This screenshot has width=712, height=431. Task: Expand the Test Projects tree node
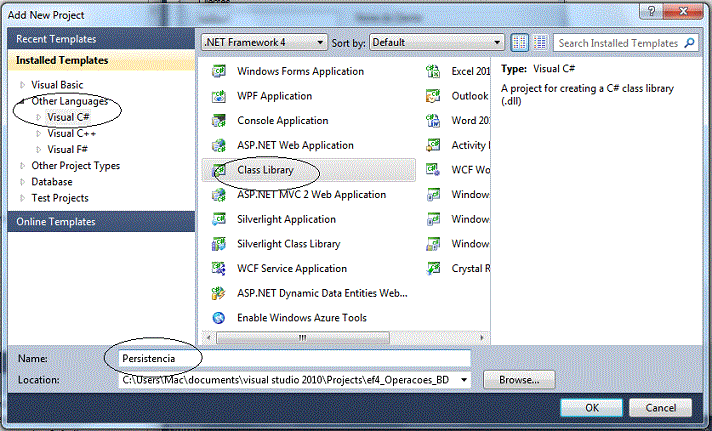coord(22,198)
